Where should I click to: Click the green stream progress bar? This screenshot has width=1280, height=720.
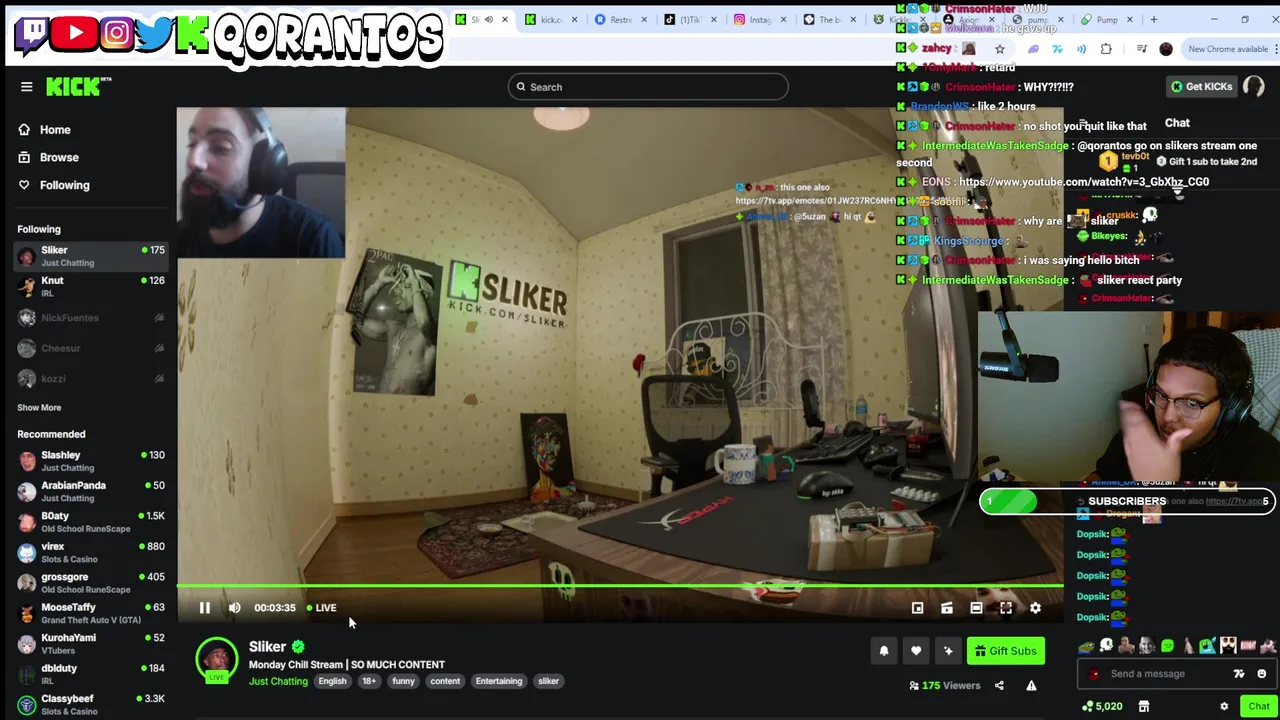620,587
